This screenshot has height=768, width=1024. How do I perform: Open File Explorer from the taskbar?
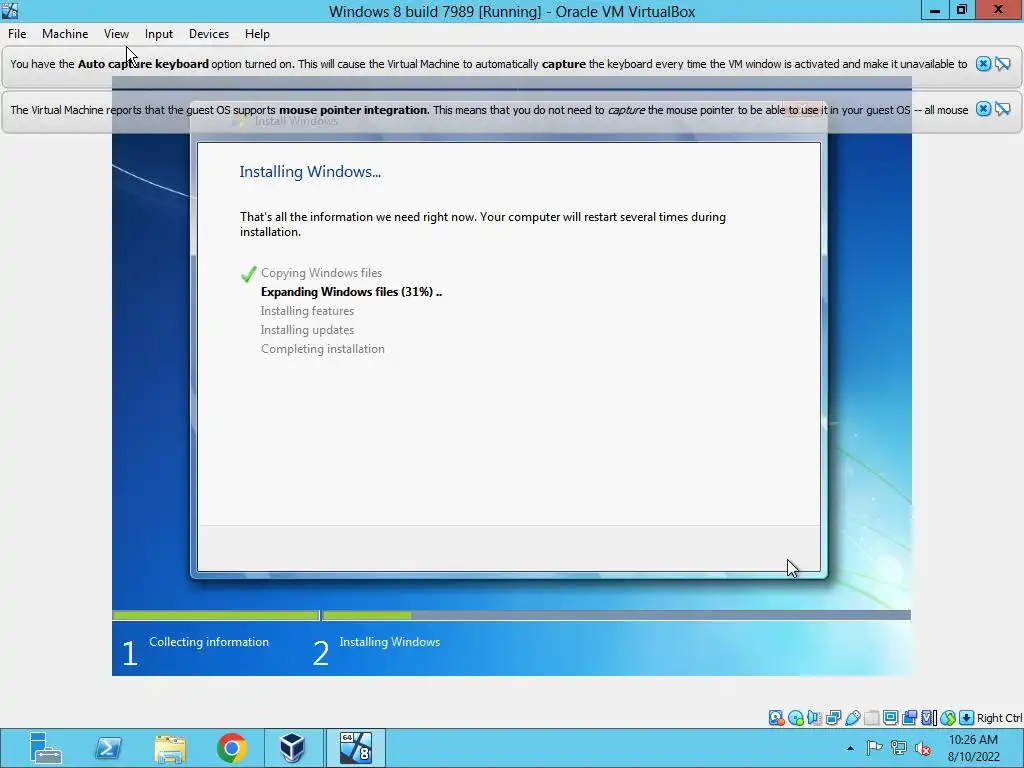(170, 748)
